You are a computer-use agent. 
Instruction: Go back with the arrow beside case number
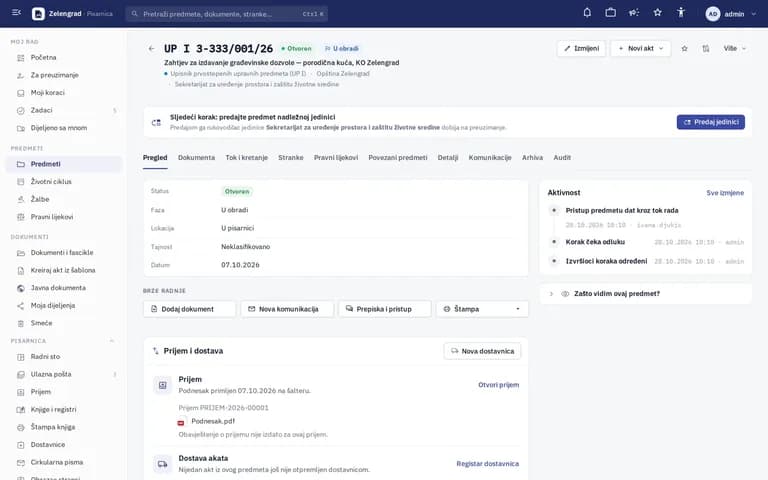(x=151, y=48)
